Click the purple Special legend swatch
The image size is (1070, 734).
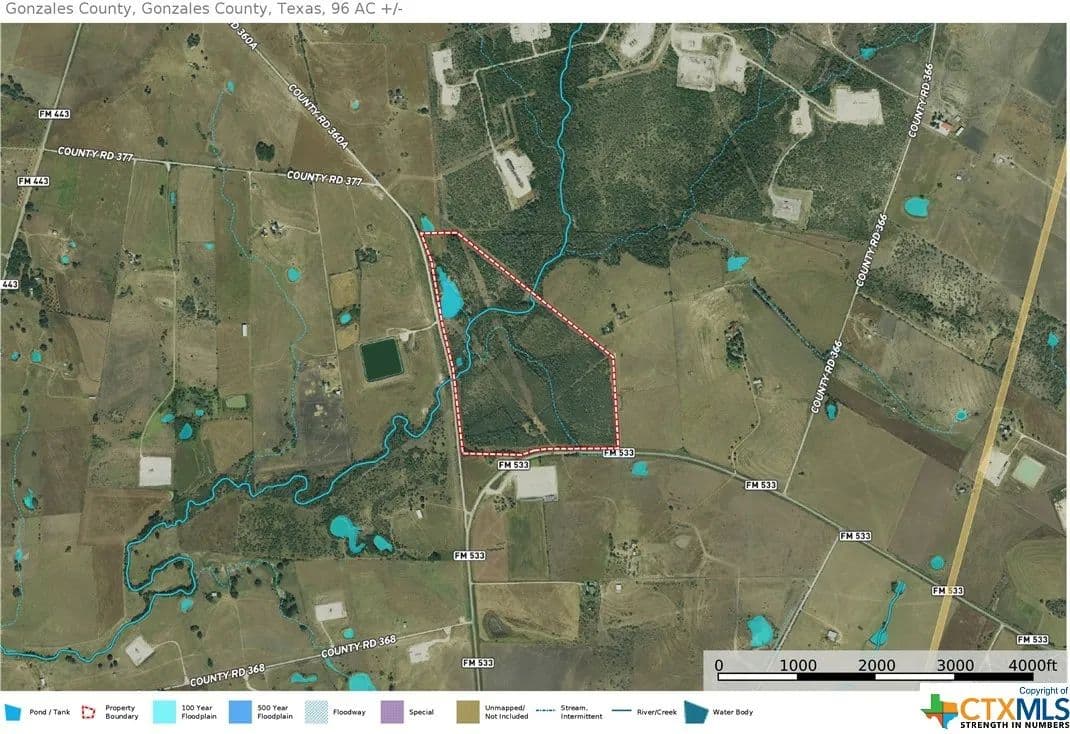pyautogui.click(x=392, y=712)
